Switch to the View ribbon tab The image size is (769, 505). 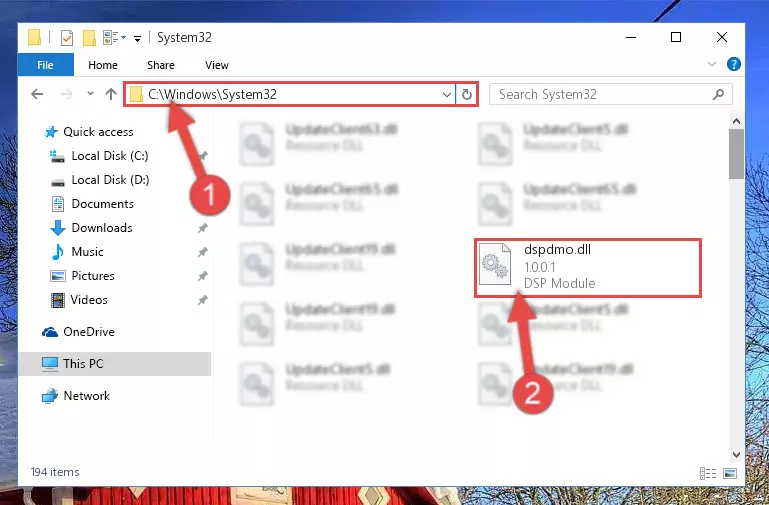217,65
